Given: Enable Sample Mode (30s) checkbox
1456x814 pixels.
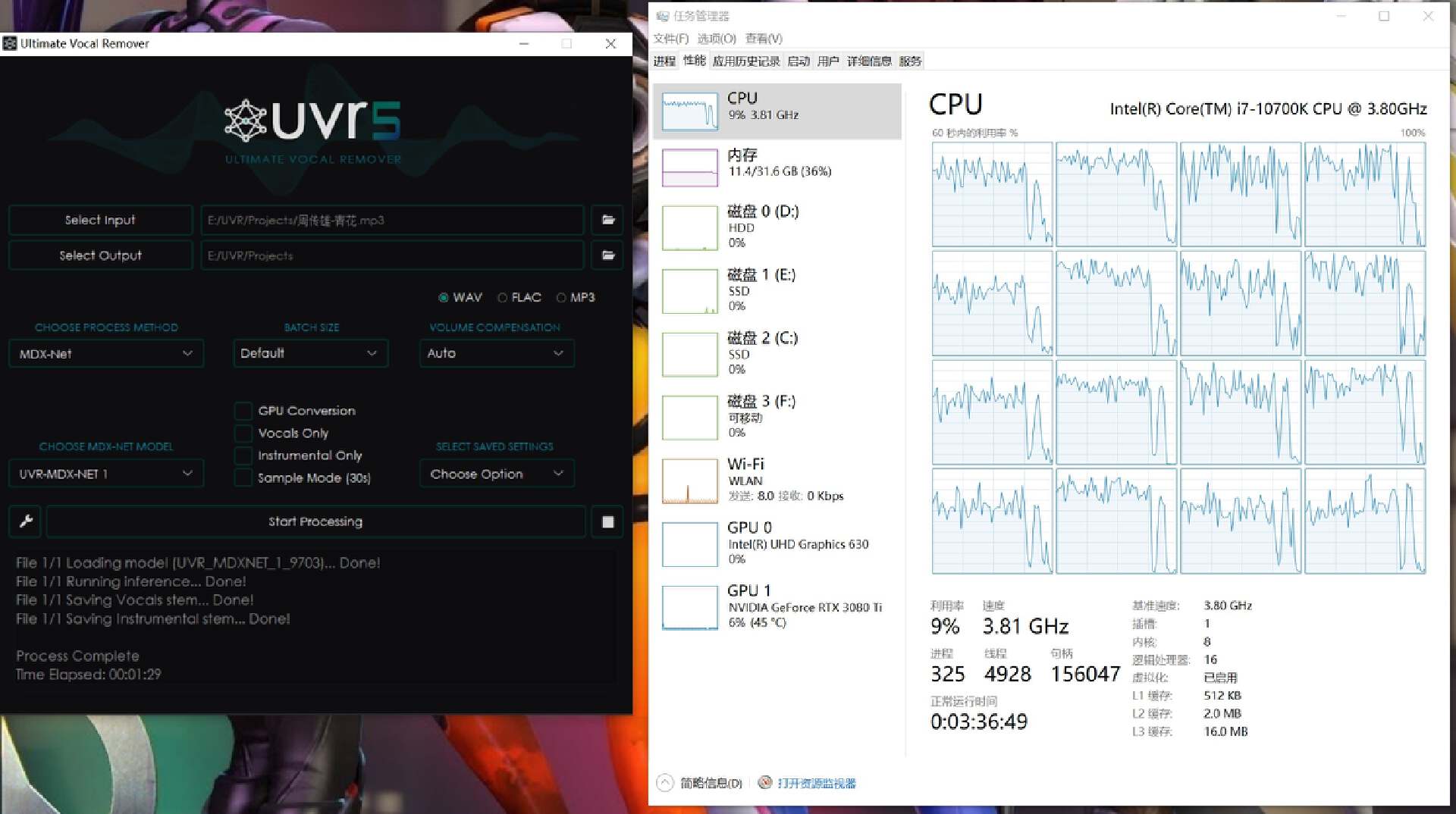Looking at the screenshot, I should (x=243, y=478).
